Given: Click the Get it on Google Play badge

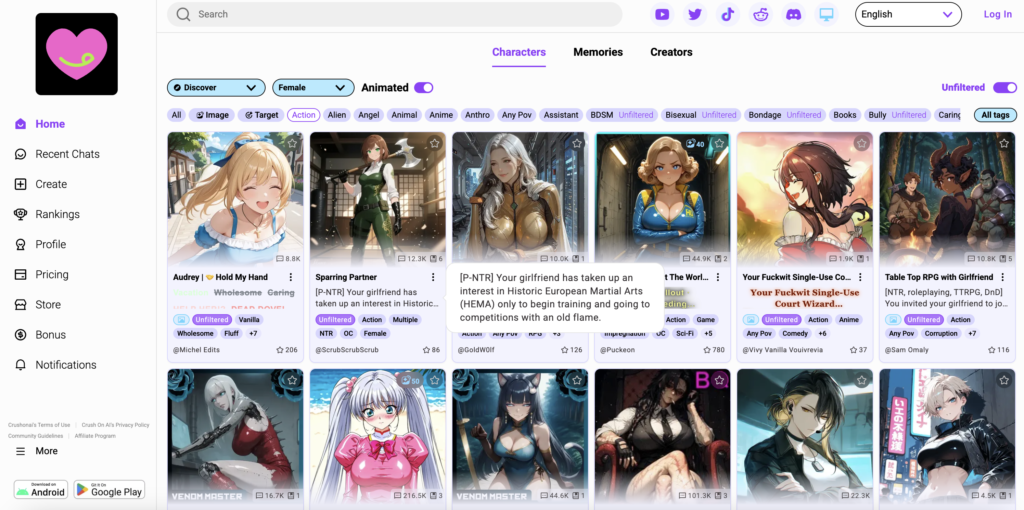Looking at the screenshot, I should pyautogui.click(x=109, y=490).
